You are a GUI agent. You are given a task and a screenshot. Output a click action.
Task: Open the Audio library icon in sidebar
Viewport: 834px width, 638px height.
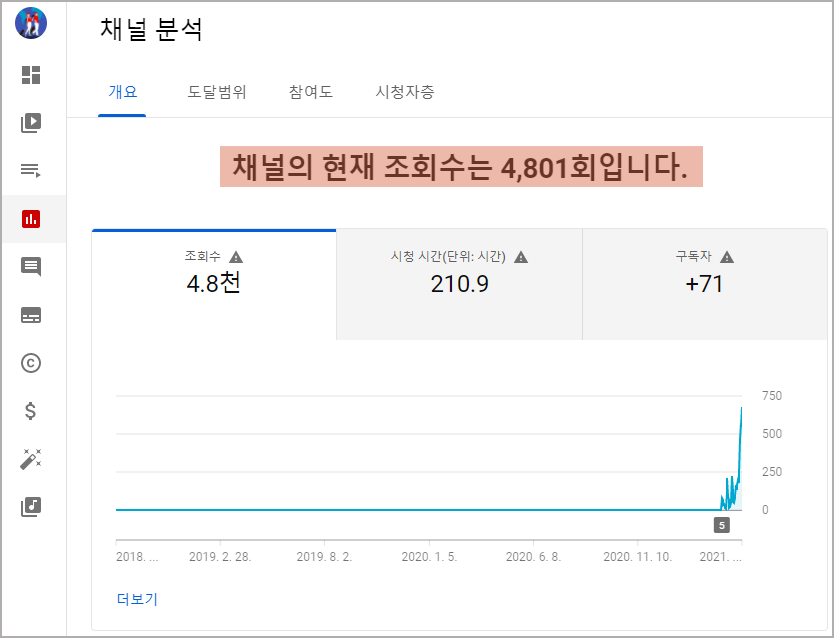31,507
